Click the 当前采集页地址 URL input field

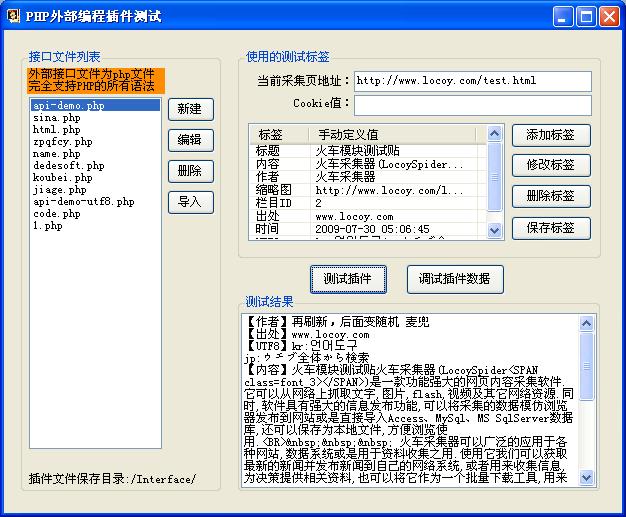pos(472,81)
